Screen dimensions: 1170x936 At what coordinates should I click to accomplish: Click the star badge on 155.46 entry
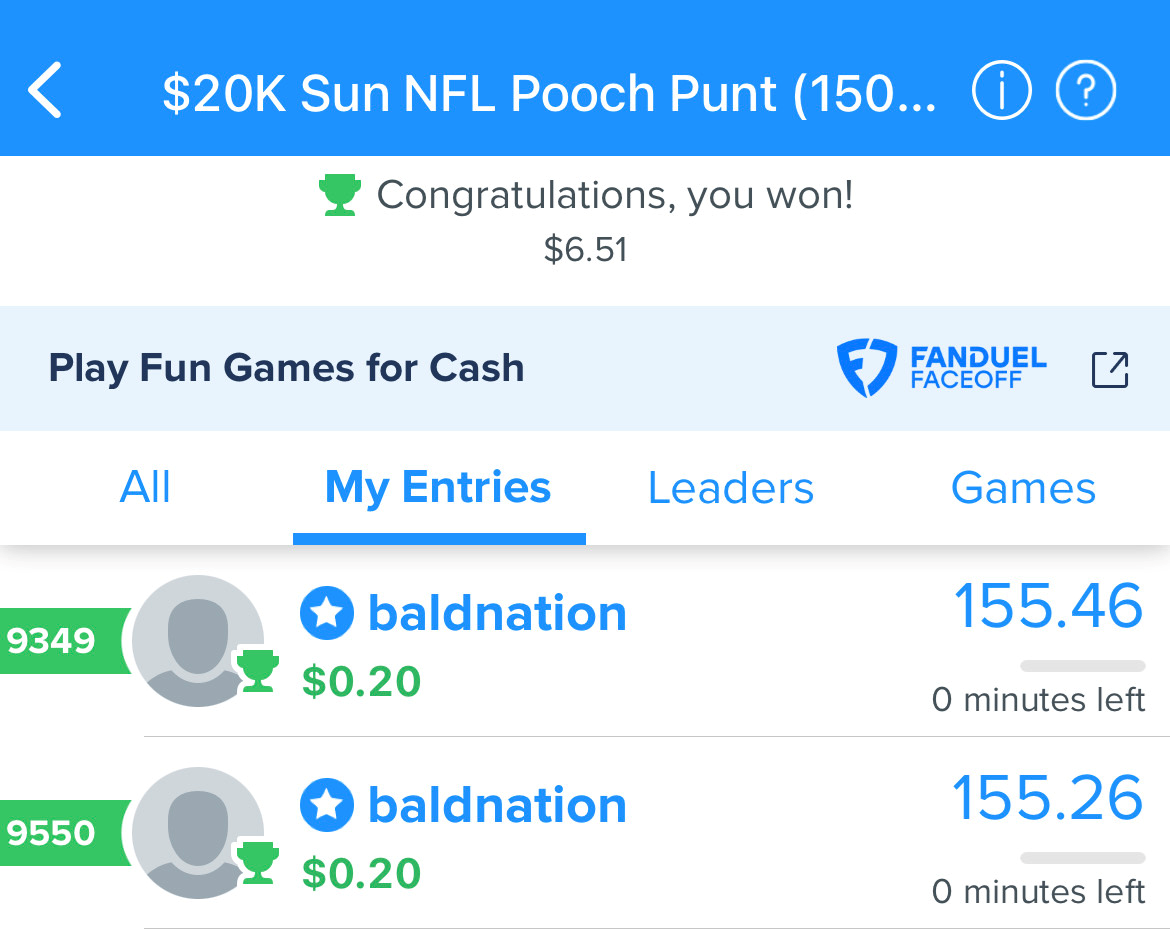[x=327, y=613]
